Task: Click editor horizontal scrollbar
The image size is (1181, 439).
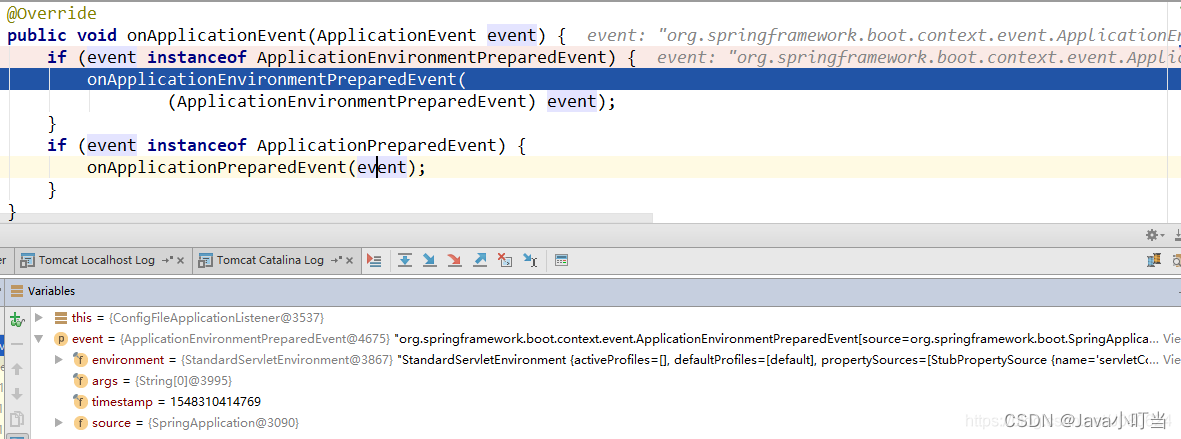Action: click(x=326, y=218)
